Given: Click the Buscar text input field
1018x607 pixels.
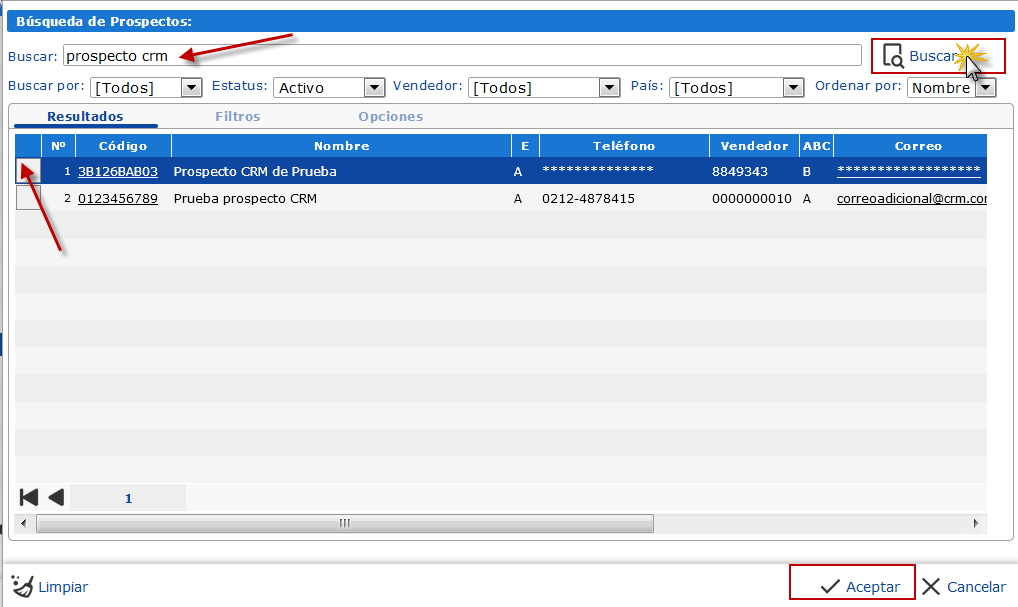Looking at the screenshot, I should coord(462,56).
